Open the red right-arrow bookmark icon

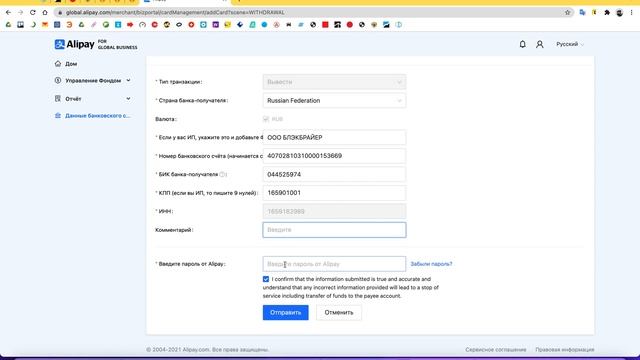click(130, 25)
